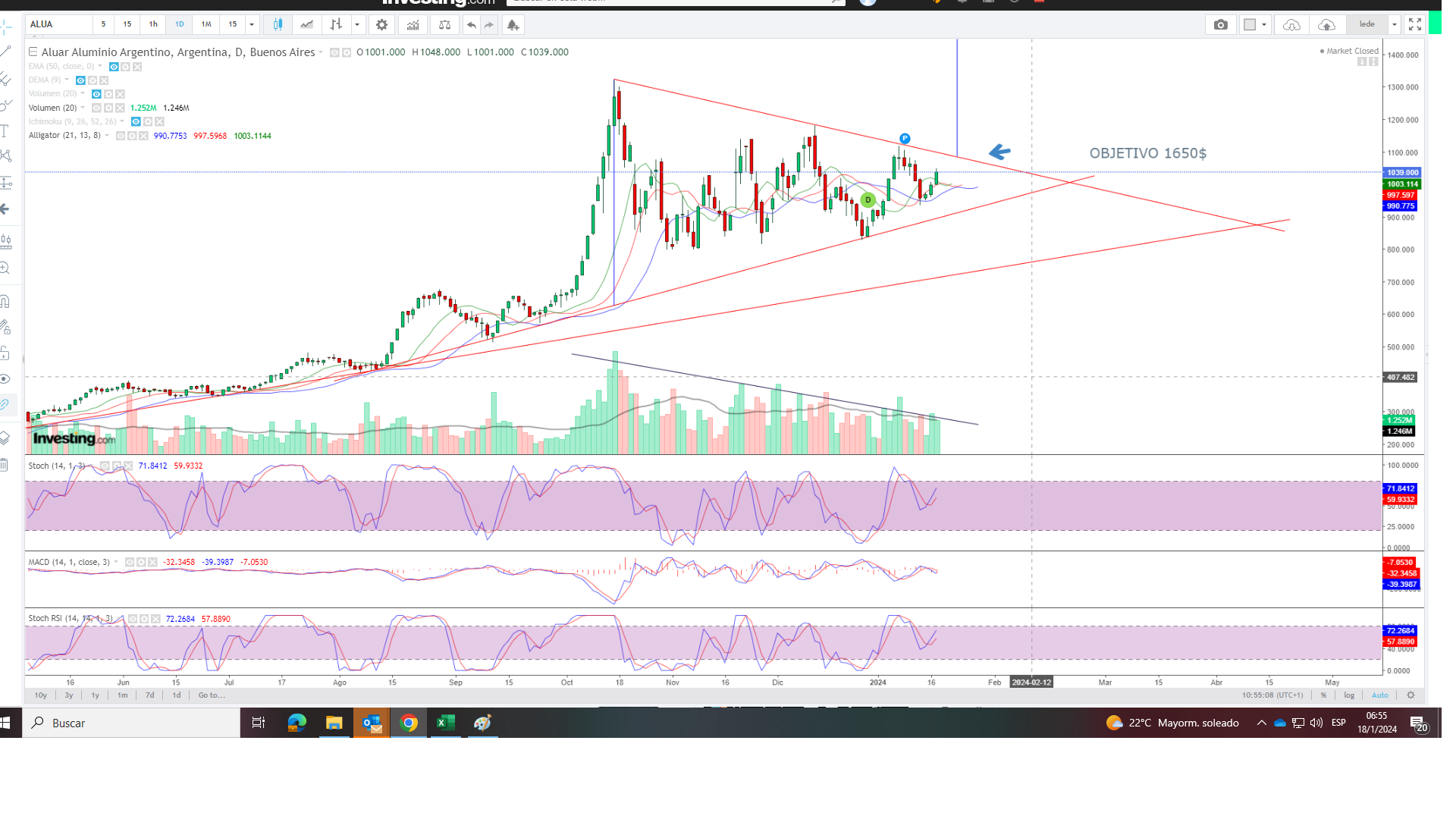The image size is (1456, 819).
Task: Hide Alligator indicator via eye
Action: [121, 136]
